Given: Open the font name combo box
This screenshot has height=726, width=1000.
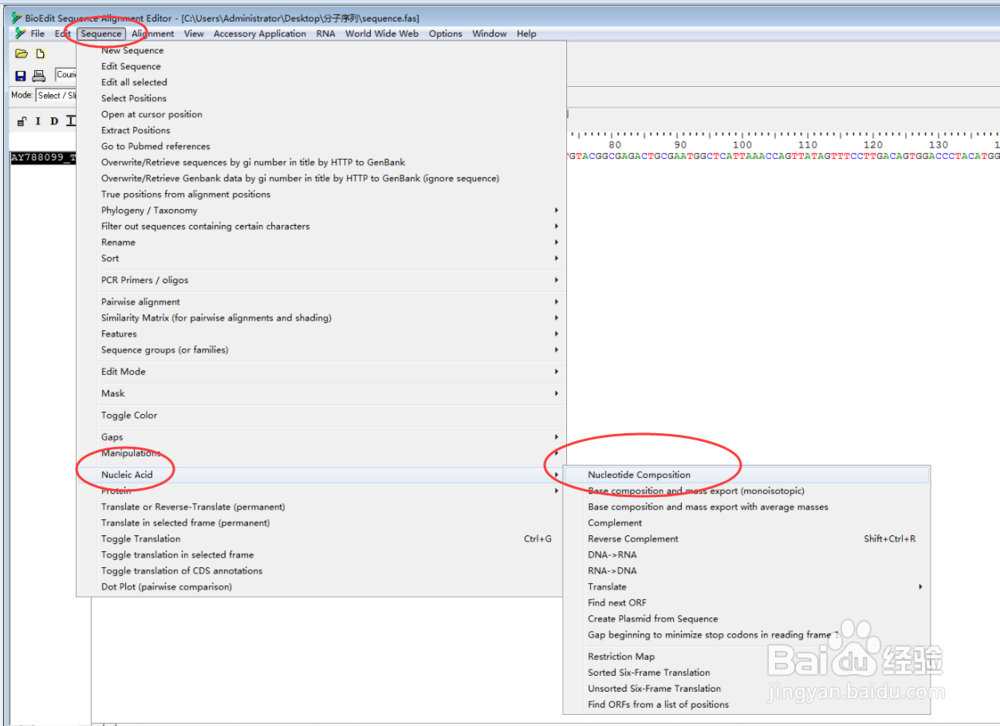Looking at the screenshot, I should [x=66, y=75].
